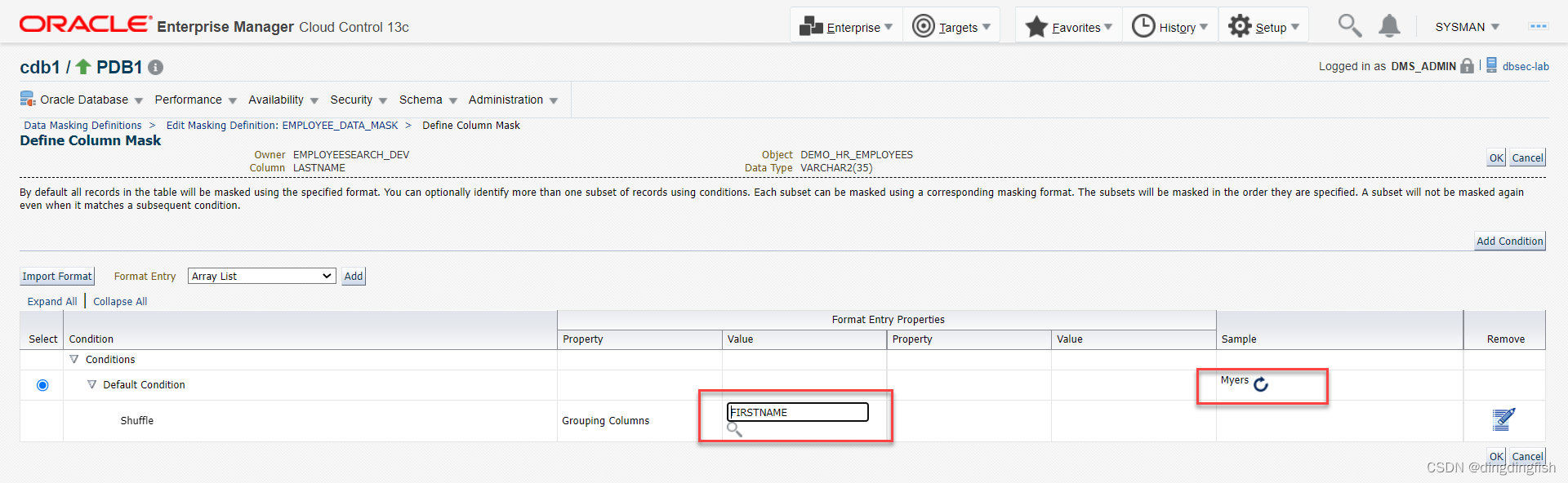The image size is (1568, 483).
Task: Click the Shuffle format entry text
Action: pos(136,420)
